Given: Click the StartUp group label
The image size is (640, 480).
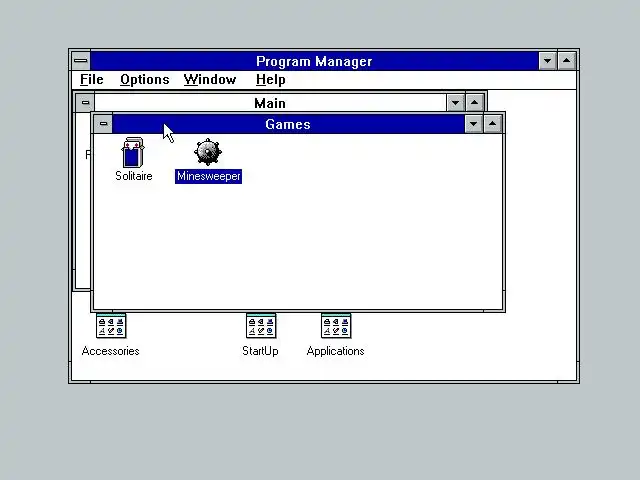Looking at the screenshot, I should (x=260, y=351).
